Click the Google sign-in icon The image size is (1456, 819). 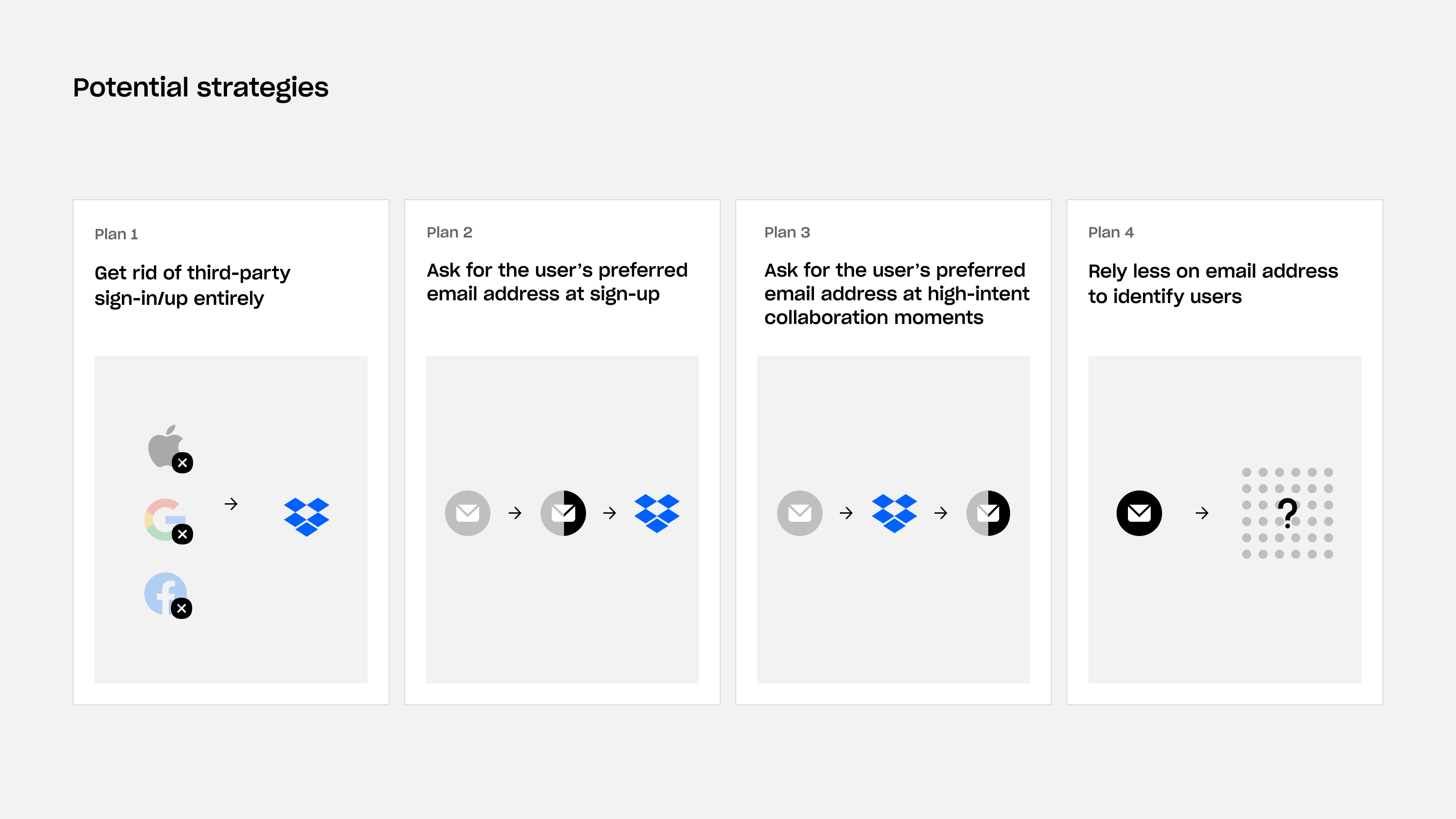164,520
